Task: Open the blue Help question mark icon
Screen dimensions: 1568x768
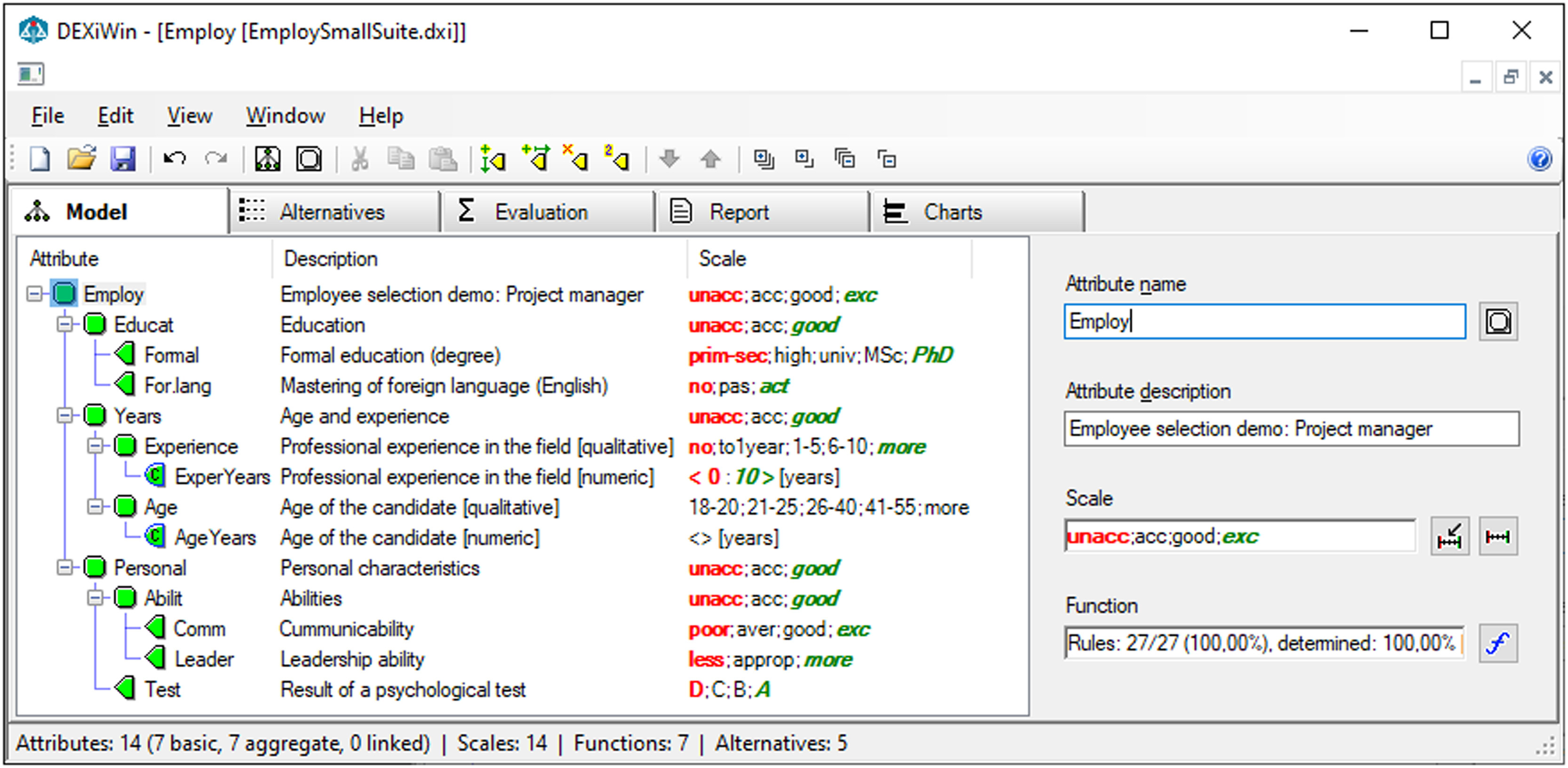Action: [1539, 159]
